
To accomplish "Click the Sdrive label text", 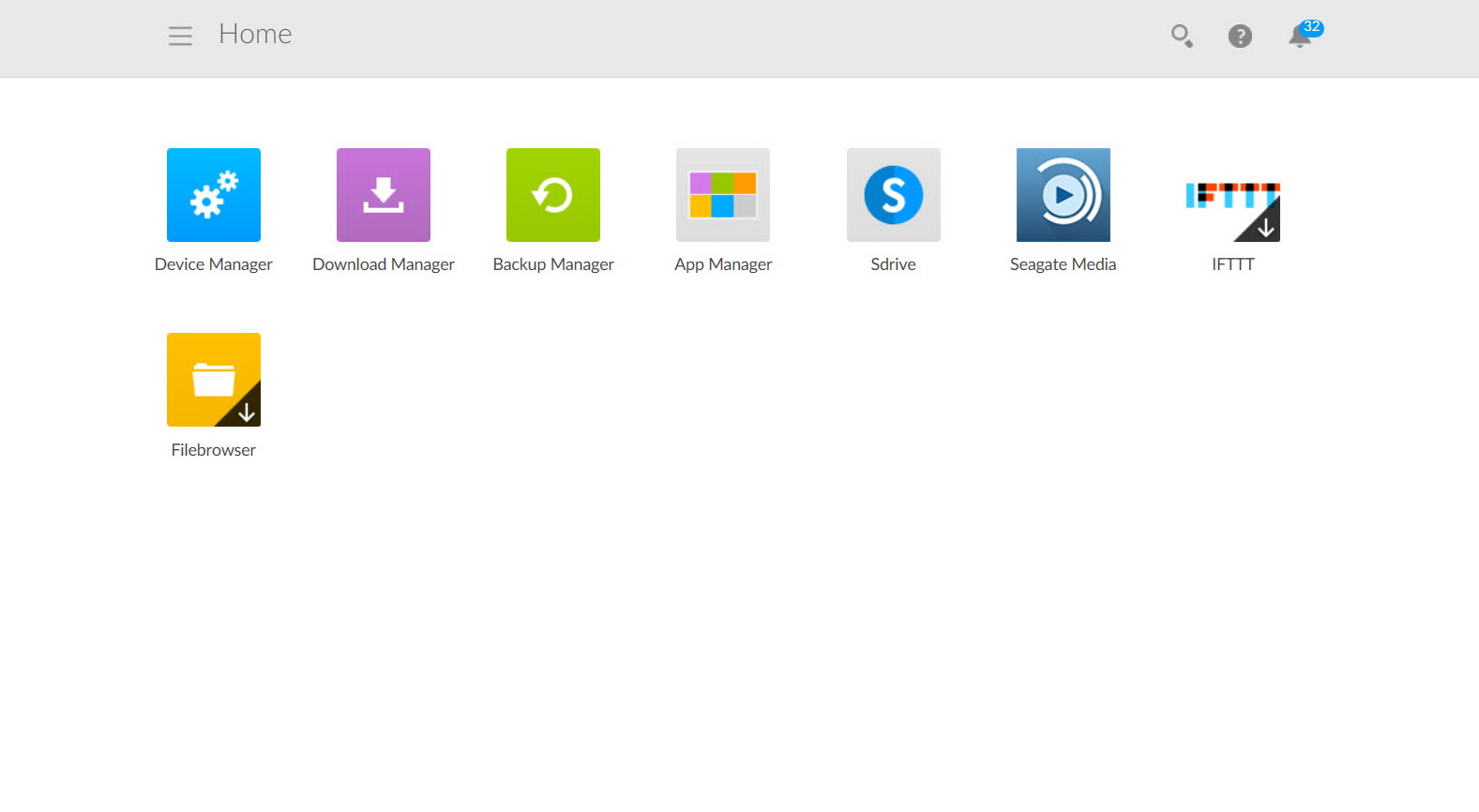I will (894, 264).
